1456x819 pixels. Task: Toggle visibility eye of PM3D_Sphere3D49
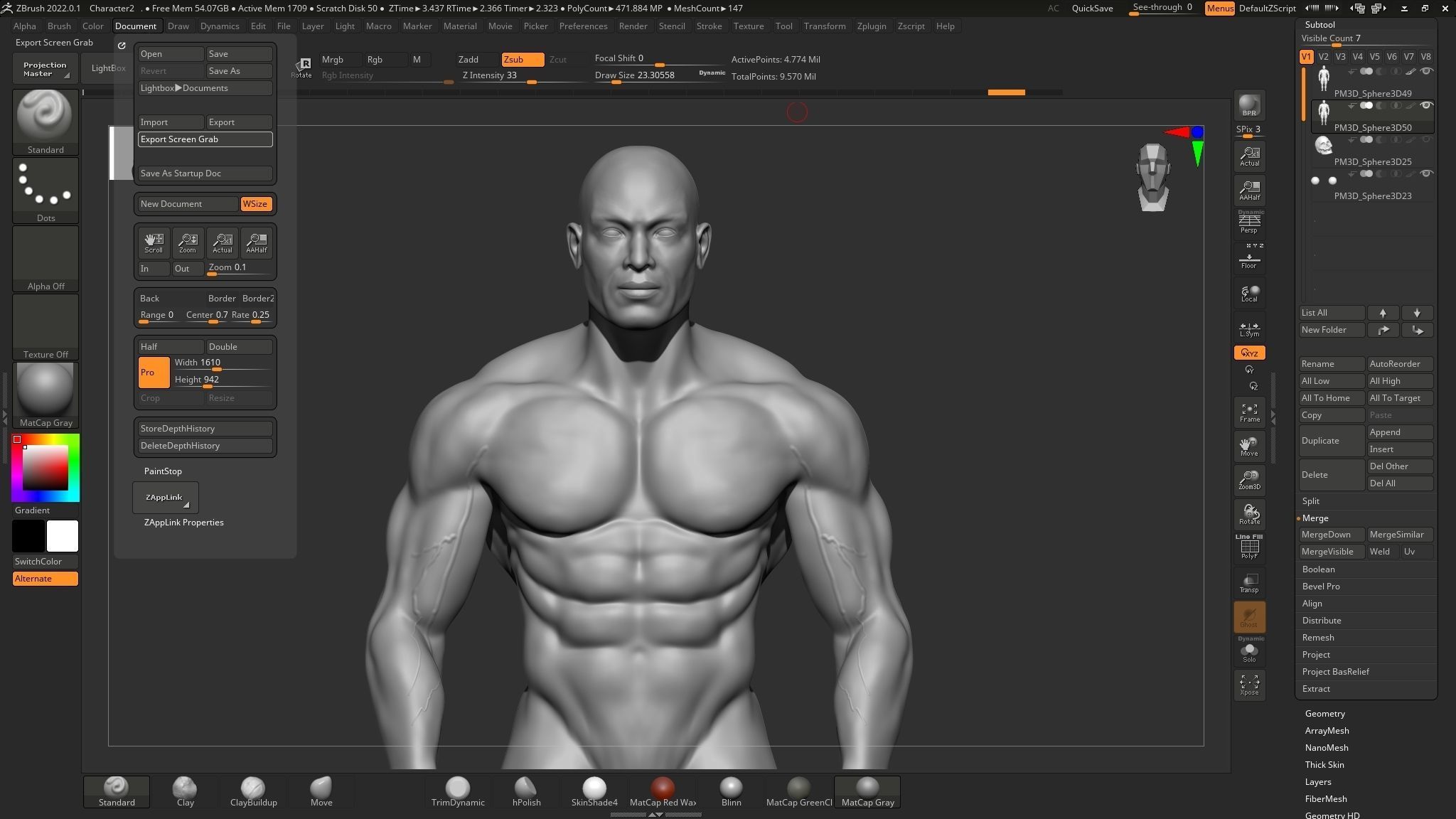point(1426,71)
